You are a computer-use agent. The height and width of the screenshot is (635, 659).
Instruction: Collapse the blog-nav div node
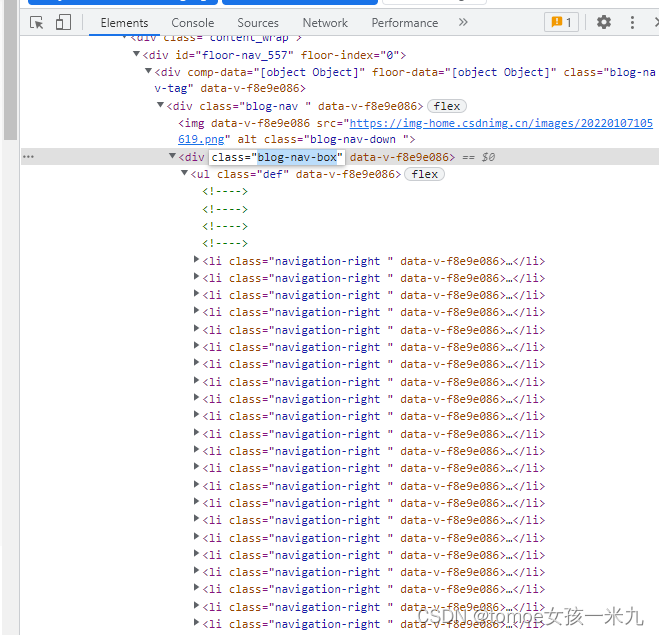click(160, 105)
